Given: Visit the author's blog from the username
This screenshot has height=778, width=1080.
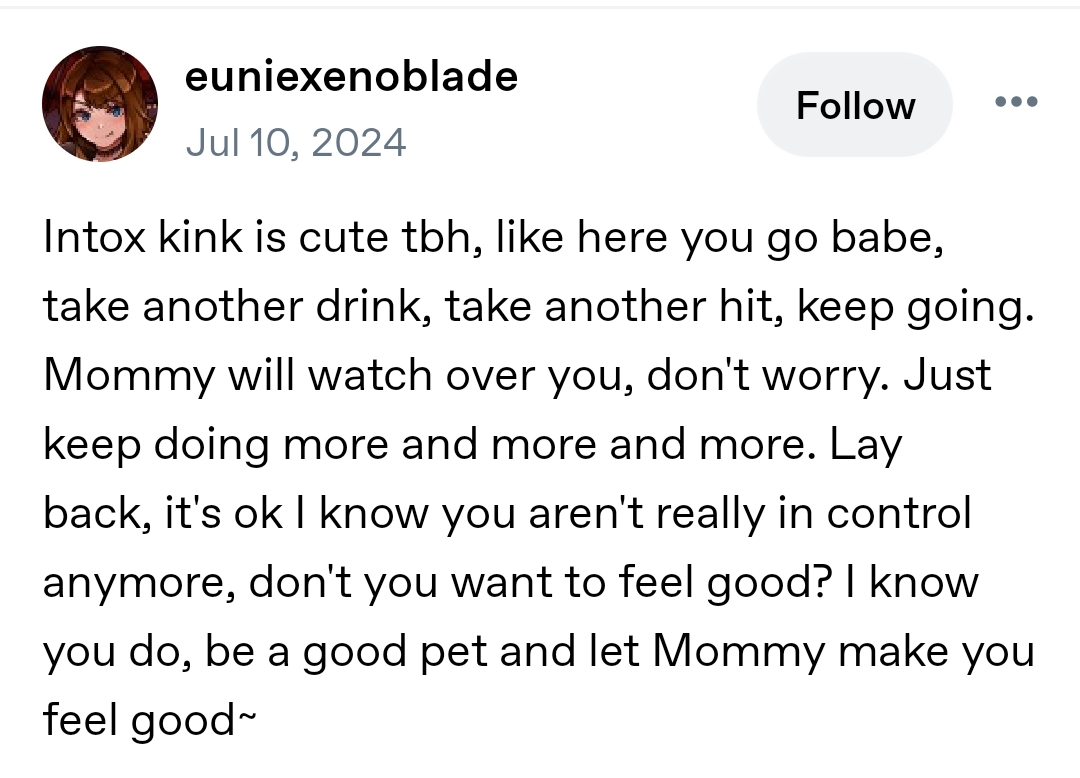Looking at the screenshot, I should [x=352, y=76].
